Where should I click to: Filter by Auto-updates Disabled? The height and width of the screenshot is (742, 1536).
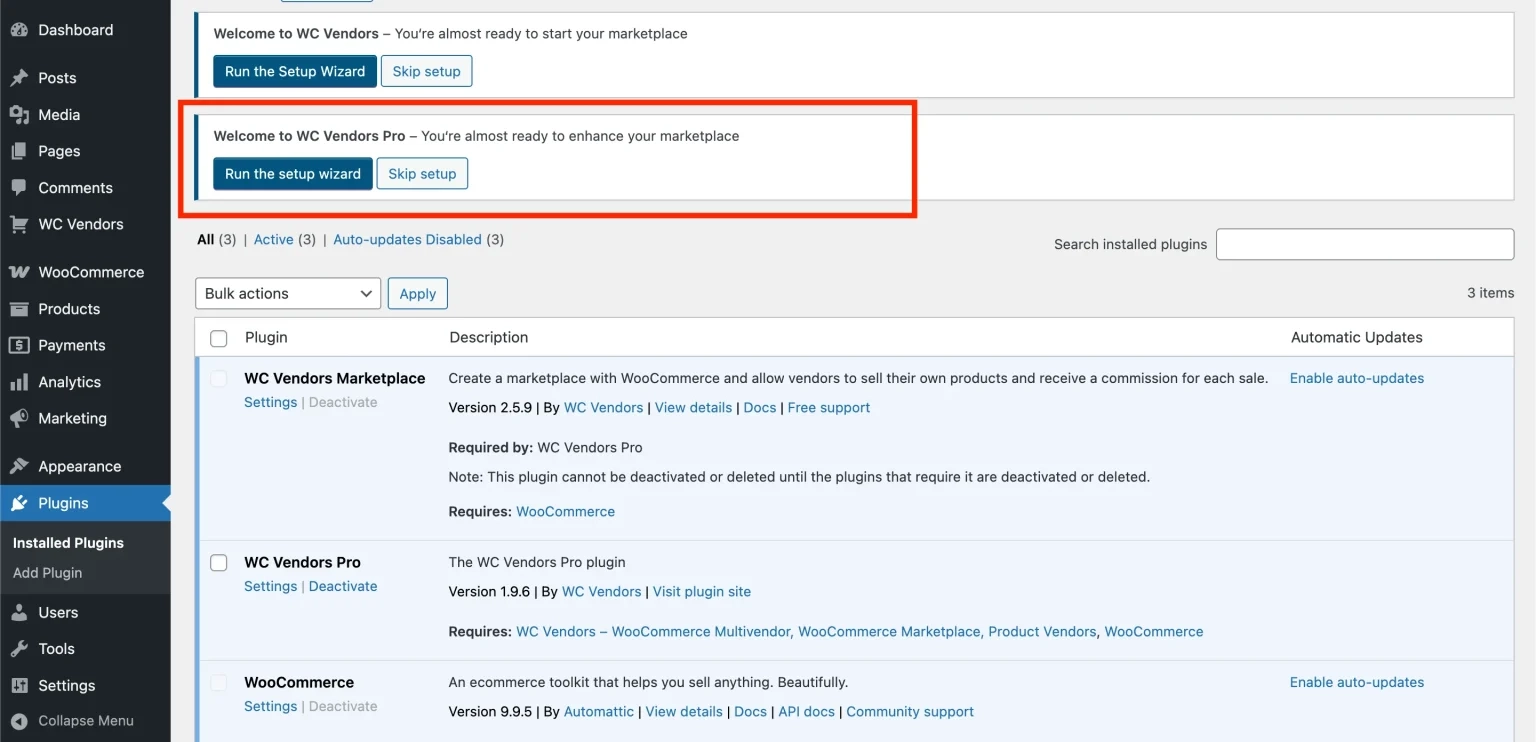pos(407,240)
